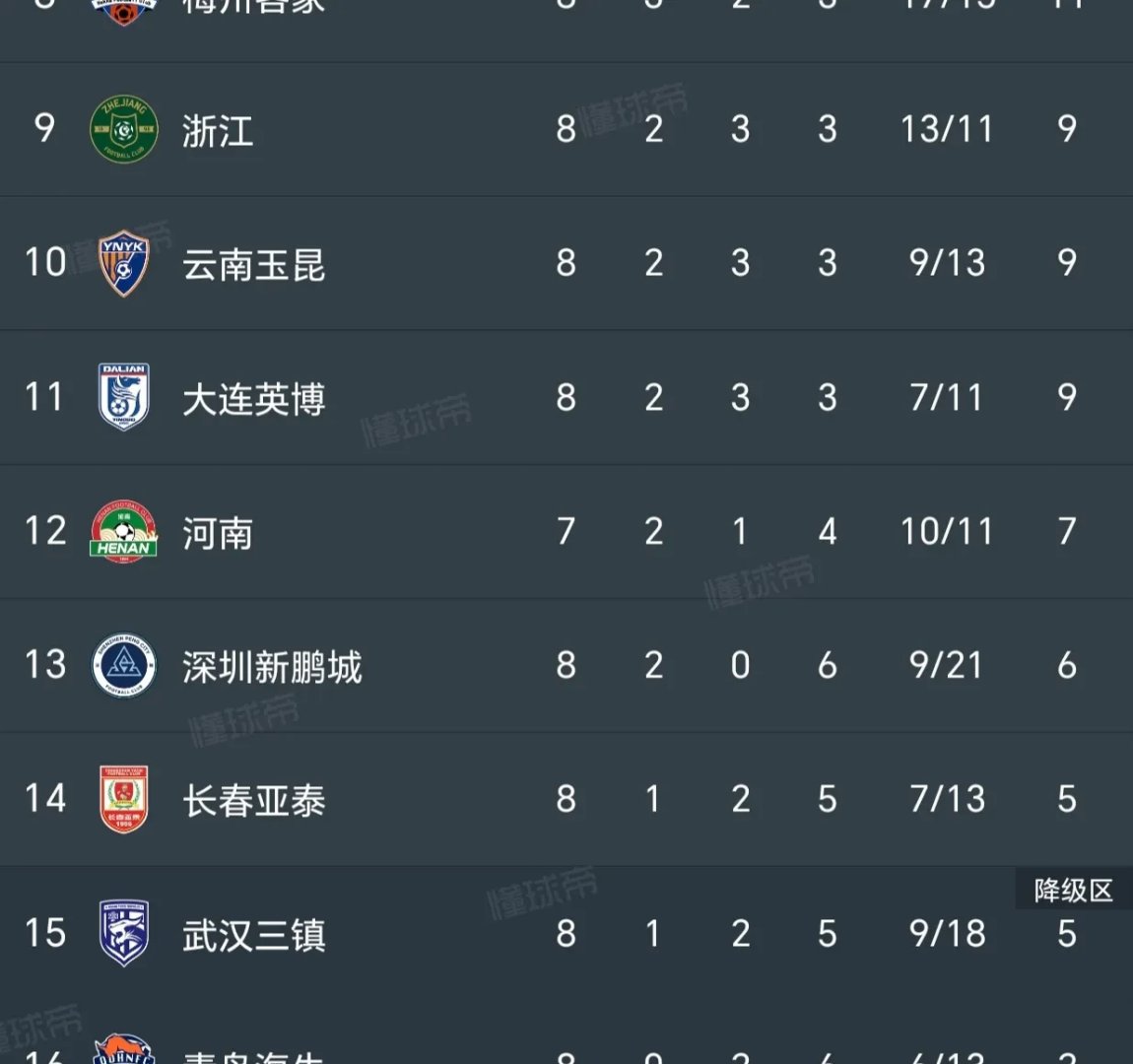Tap the 9/21 goal record for Shenzhen
The width and height of the screenshot is (1133, 1064).
pyautogui.click(x=947, y=665)
